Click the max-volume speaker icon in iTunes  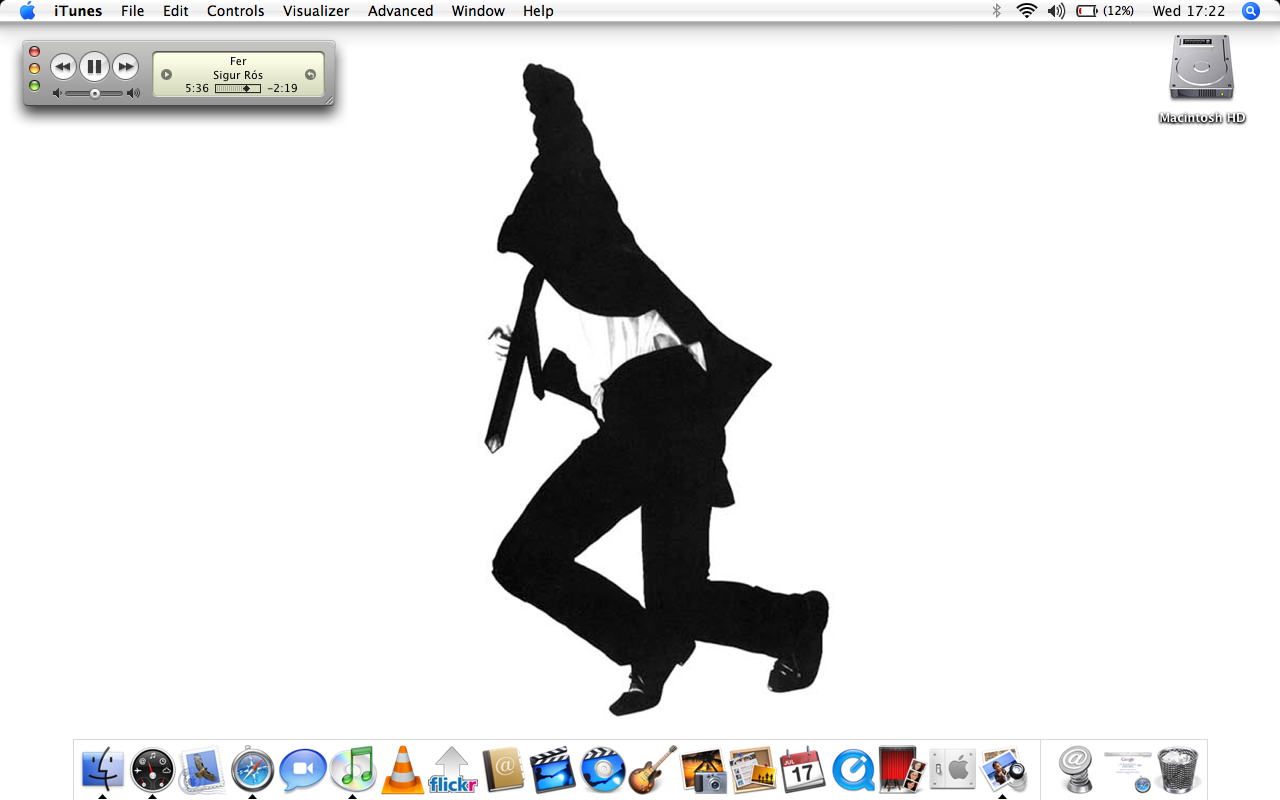134,93
